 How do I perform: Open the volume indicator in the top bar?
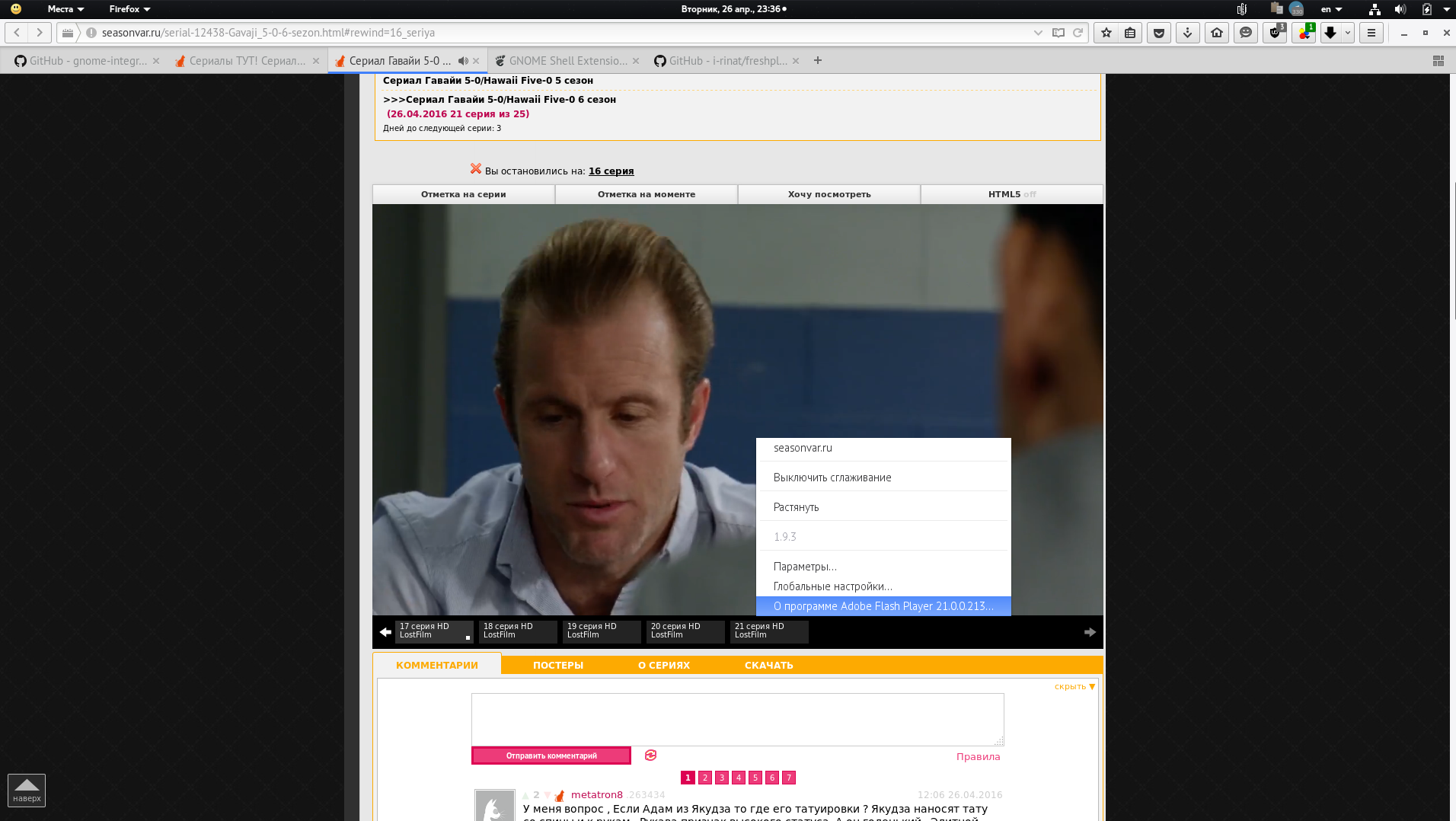coord(1400,9)
